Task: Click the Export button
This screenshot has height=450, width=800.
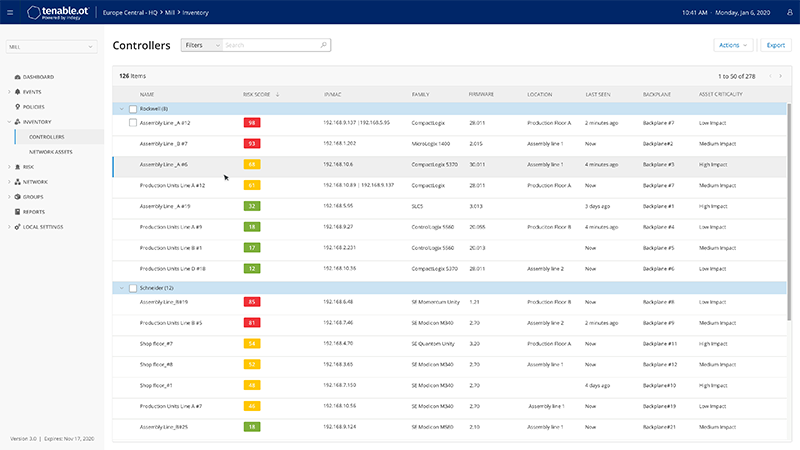Action: (776, 45)
